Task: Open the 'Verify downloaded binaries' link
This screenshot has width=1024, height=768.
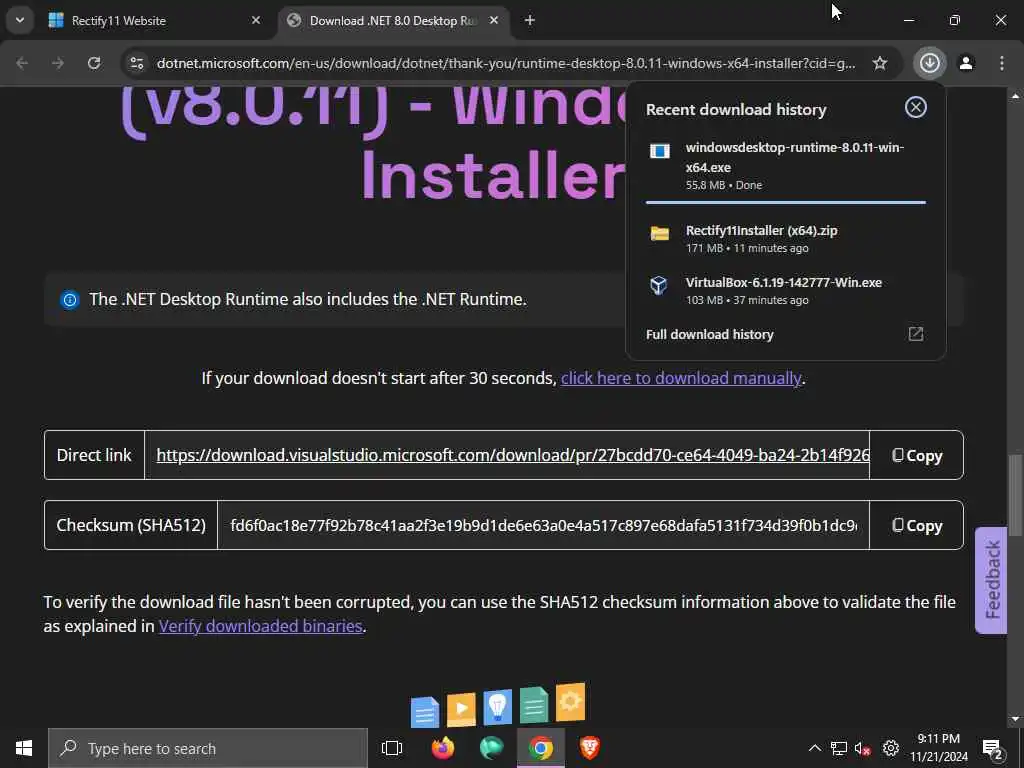Action: (261, 626)
